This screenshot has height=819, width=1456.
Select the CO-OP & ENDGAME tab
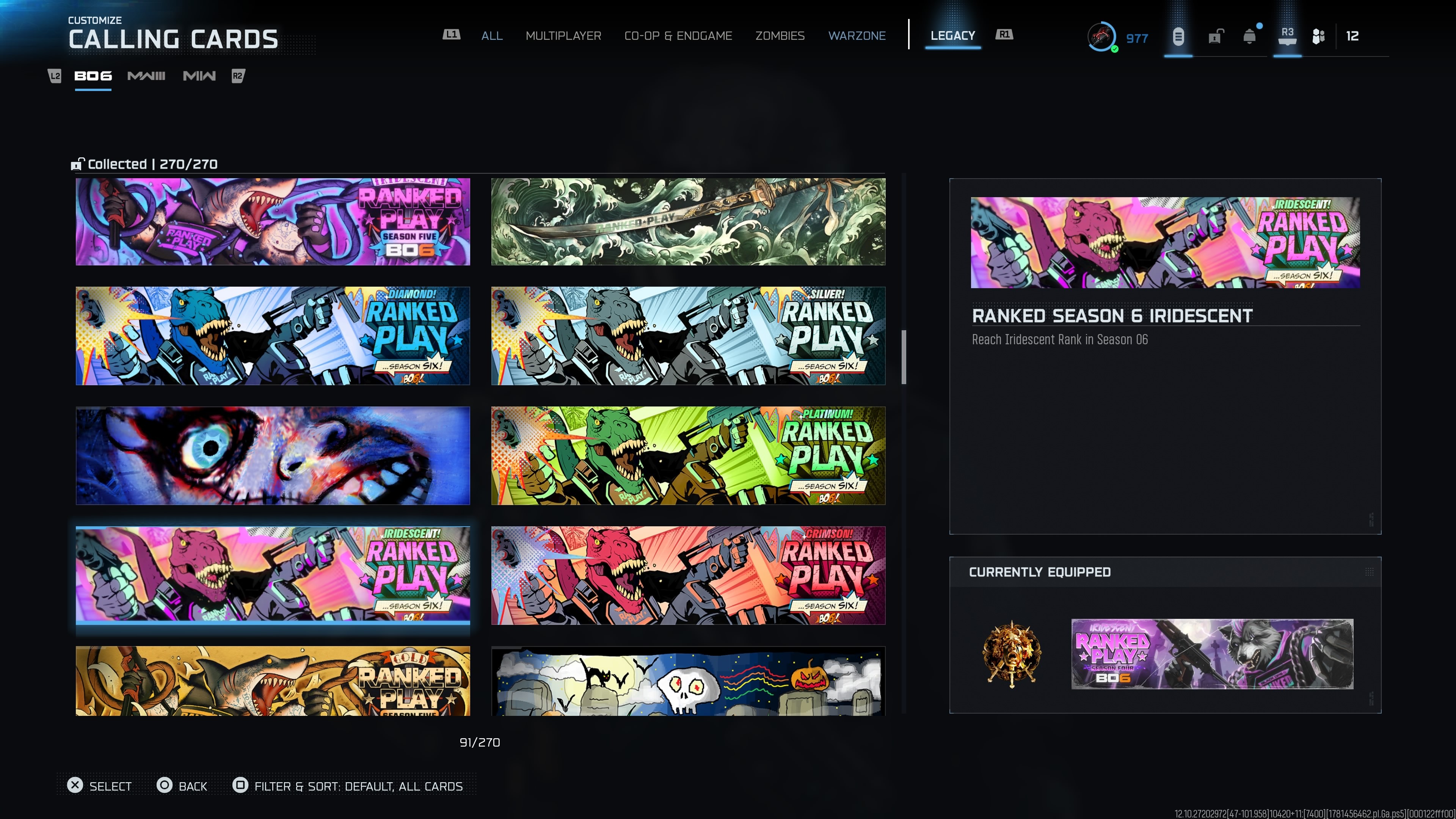(678, 36)
